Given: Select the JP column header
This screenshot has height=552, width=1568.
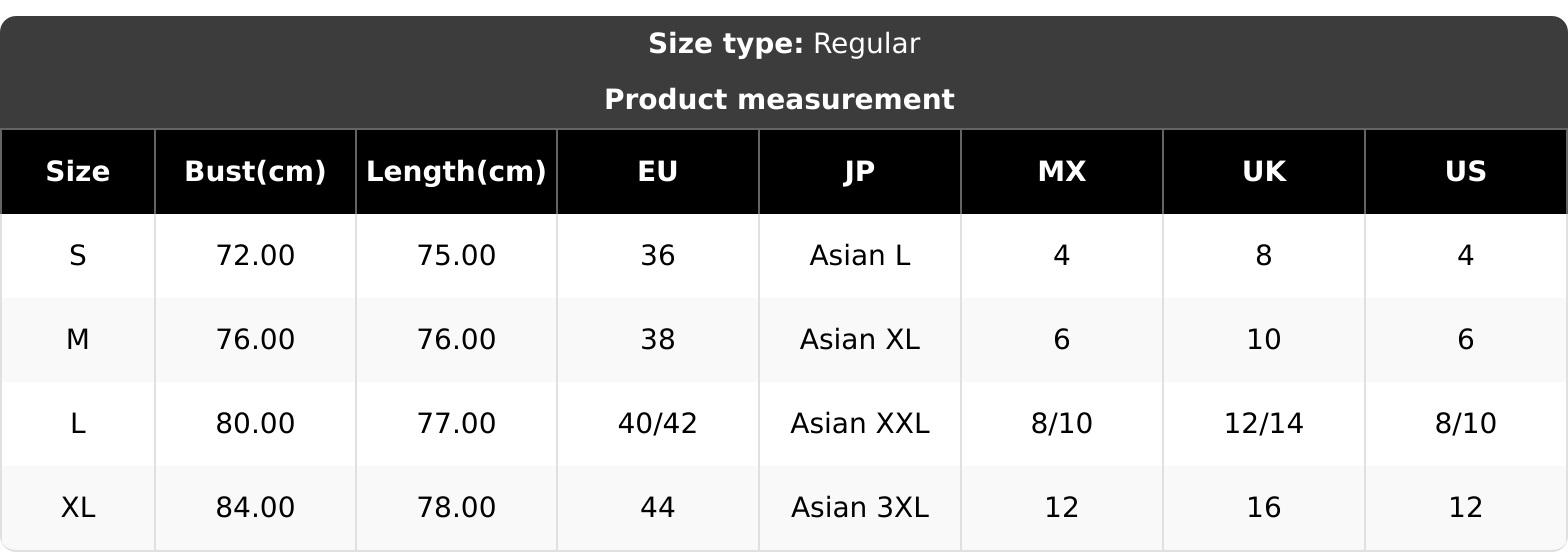Looking at the screenshot, I should (x=860, y=172).
